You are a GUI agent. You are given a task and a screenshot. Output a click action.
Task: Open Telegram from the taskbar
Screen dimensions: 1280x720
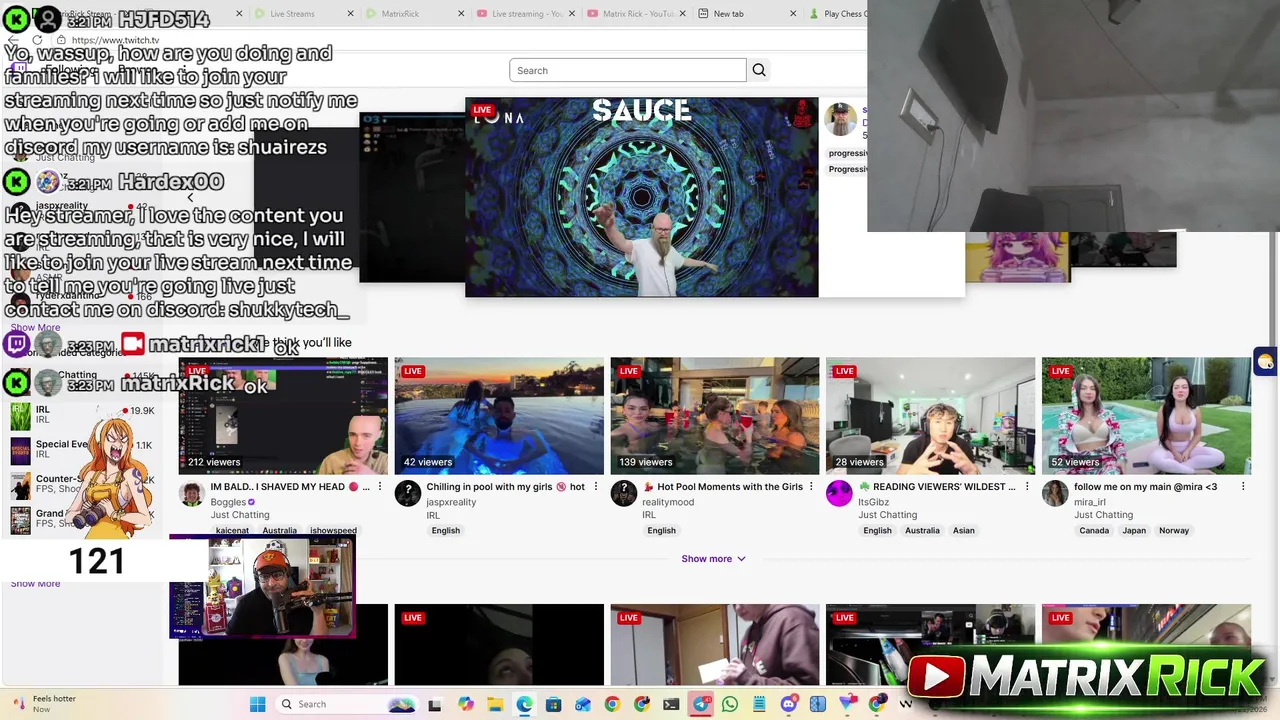701,704
